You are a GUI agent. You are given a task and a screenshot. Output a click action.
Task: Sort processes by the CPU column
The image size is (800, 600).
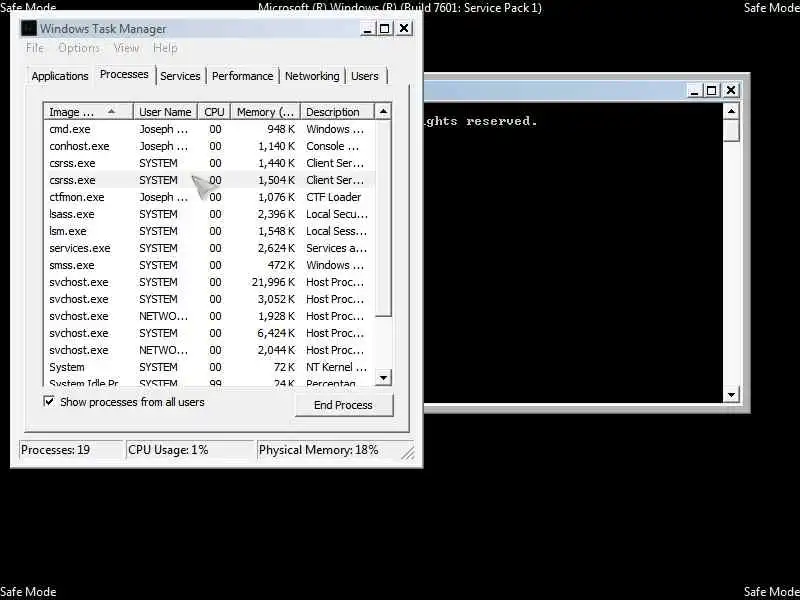click(x=214, y=112)
